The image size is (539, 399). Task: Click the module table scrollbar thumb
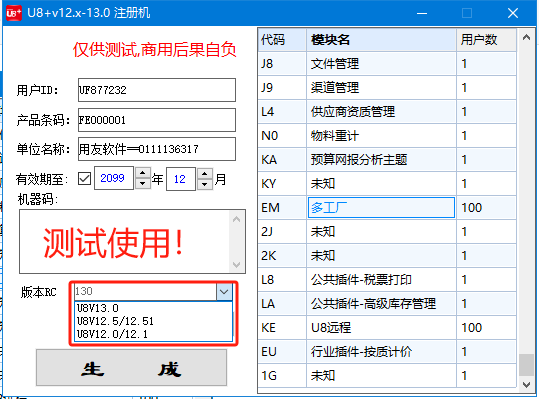click(x=526, y=365)
